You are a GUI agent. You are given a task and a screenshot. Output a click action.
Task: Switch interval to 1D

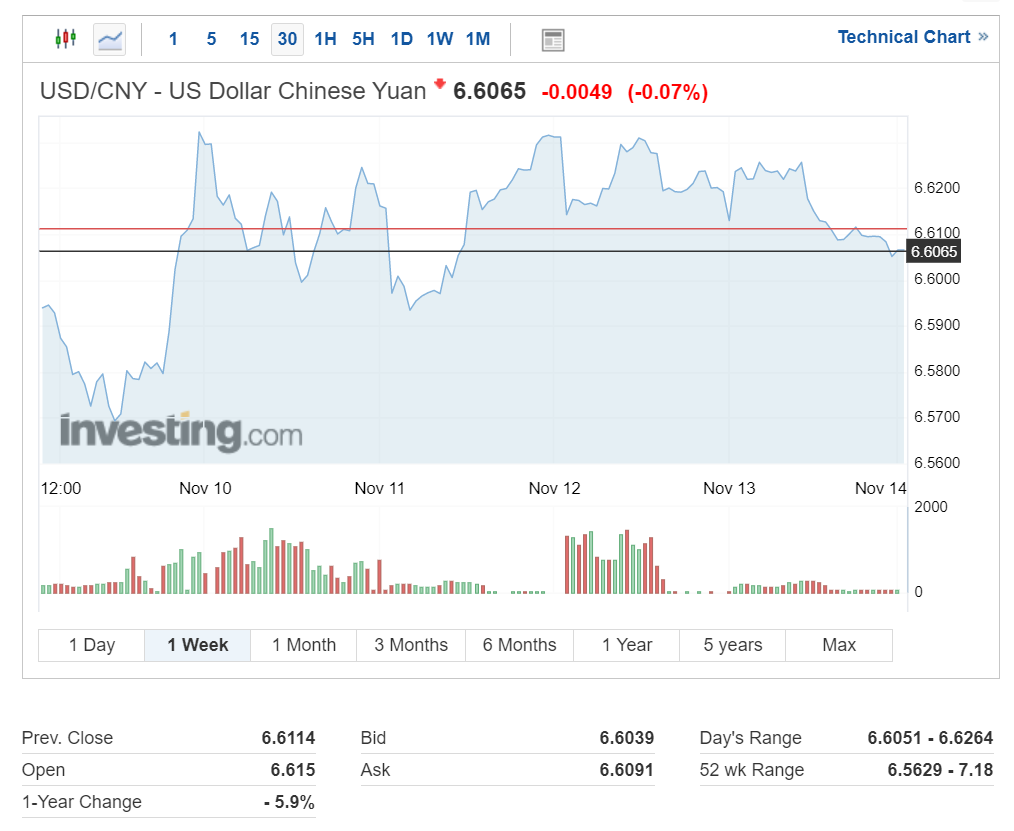402,39
